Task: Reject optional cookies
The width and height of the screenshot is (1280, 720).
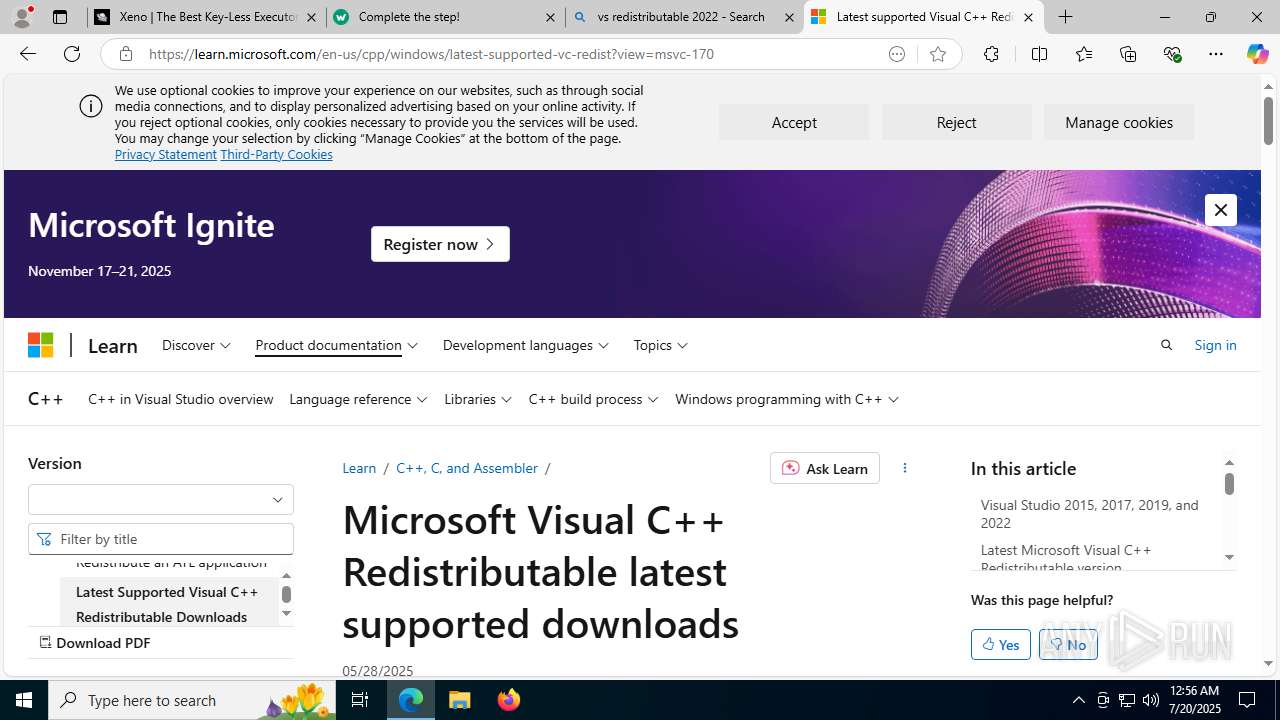Action: coord(956,122)
